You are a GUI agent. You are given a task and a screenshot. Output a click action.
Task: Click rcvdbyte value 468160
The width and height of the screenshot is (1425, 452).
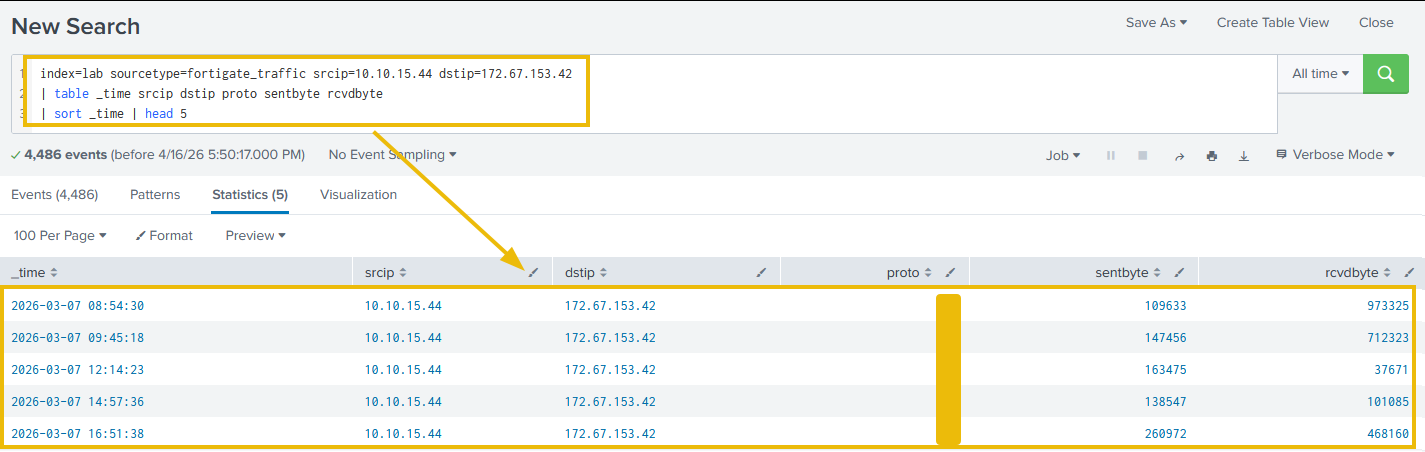(x=1388, y=434)
